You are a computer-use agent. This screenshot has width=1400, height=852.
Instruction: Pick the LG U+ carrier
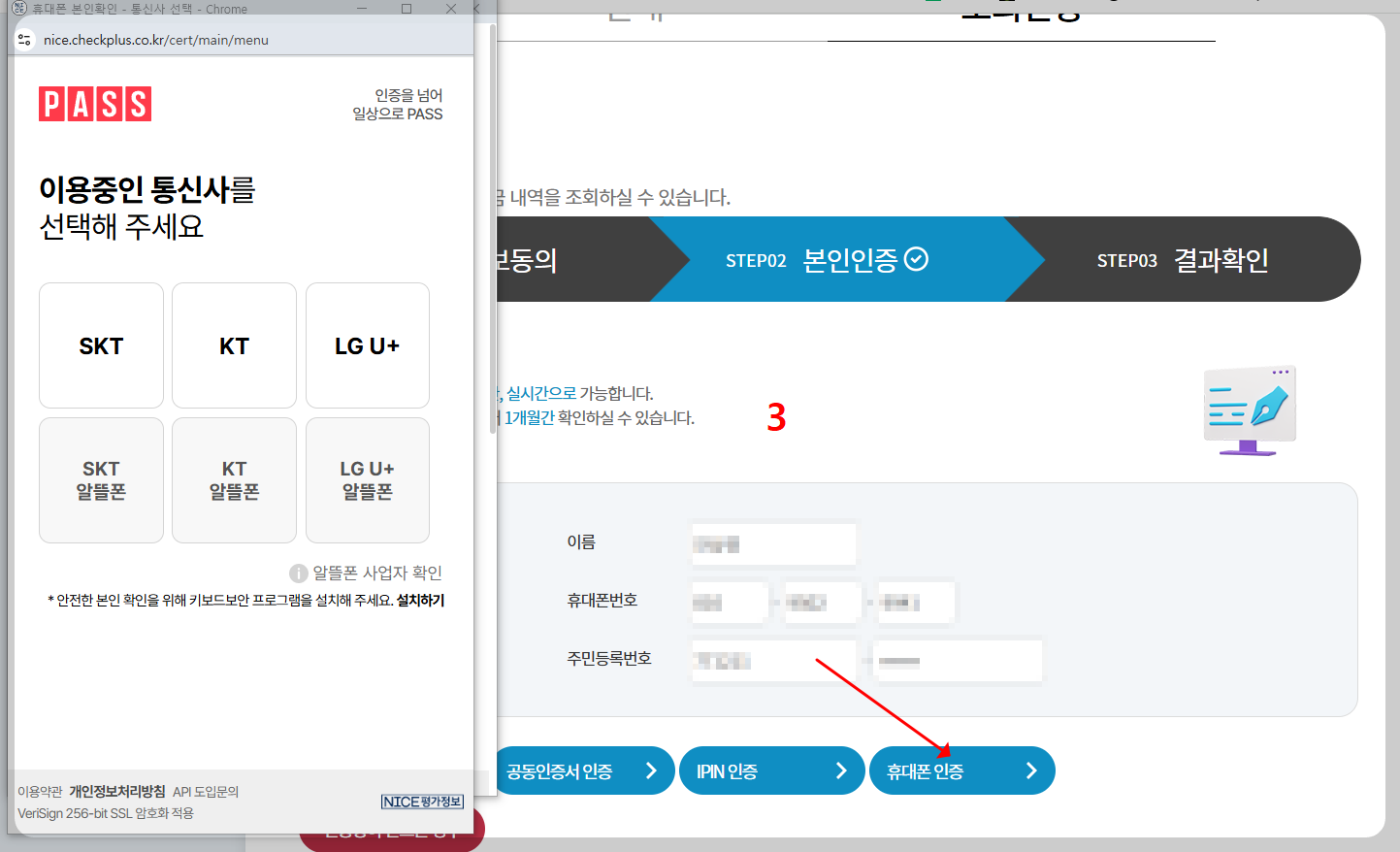coord(368,345)
